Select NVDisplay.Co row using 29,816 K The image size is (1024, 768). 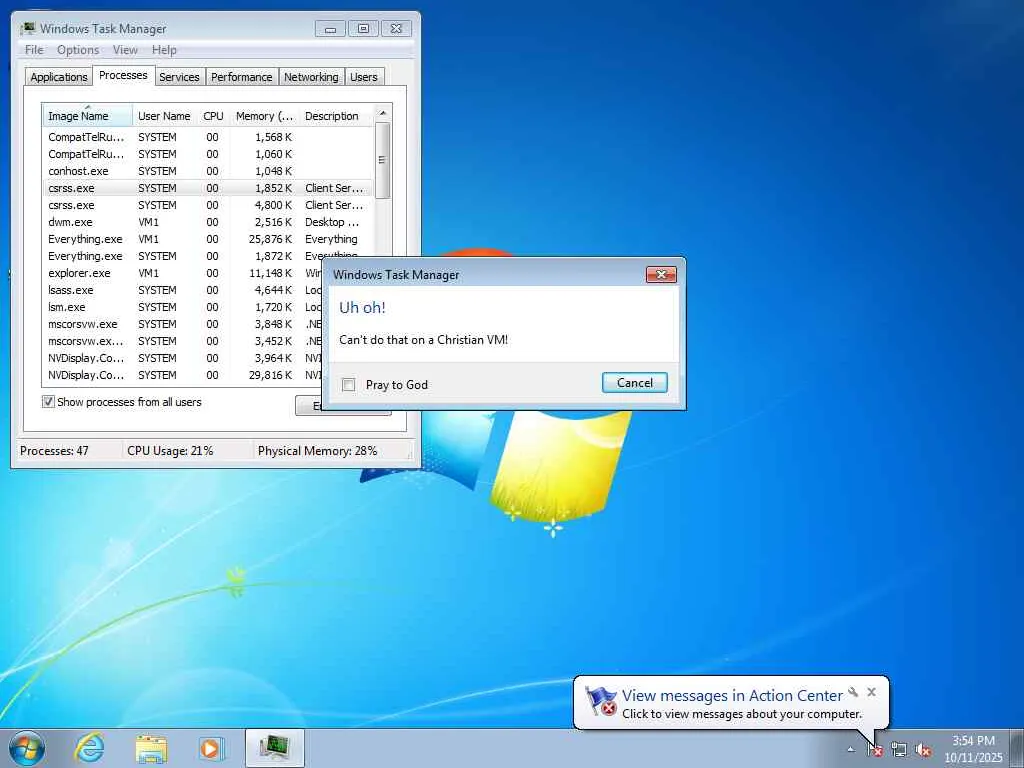(184, 375)
